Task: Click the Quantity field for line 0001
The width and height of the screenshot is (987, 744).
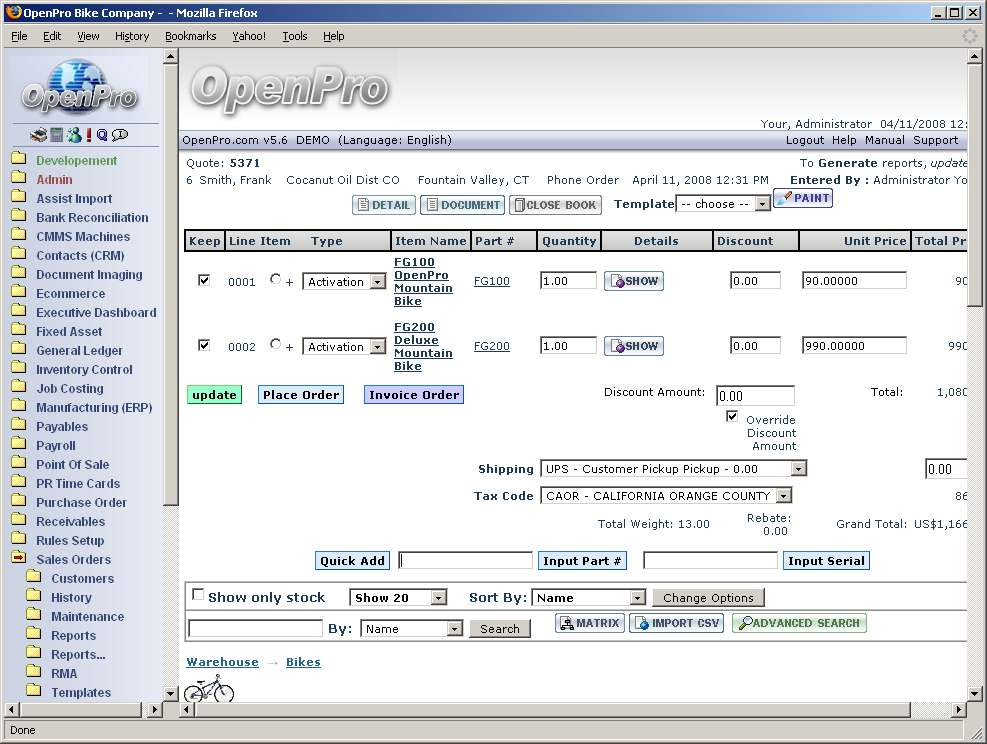Action: pos(567,281)
